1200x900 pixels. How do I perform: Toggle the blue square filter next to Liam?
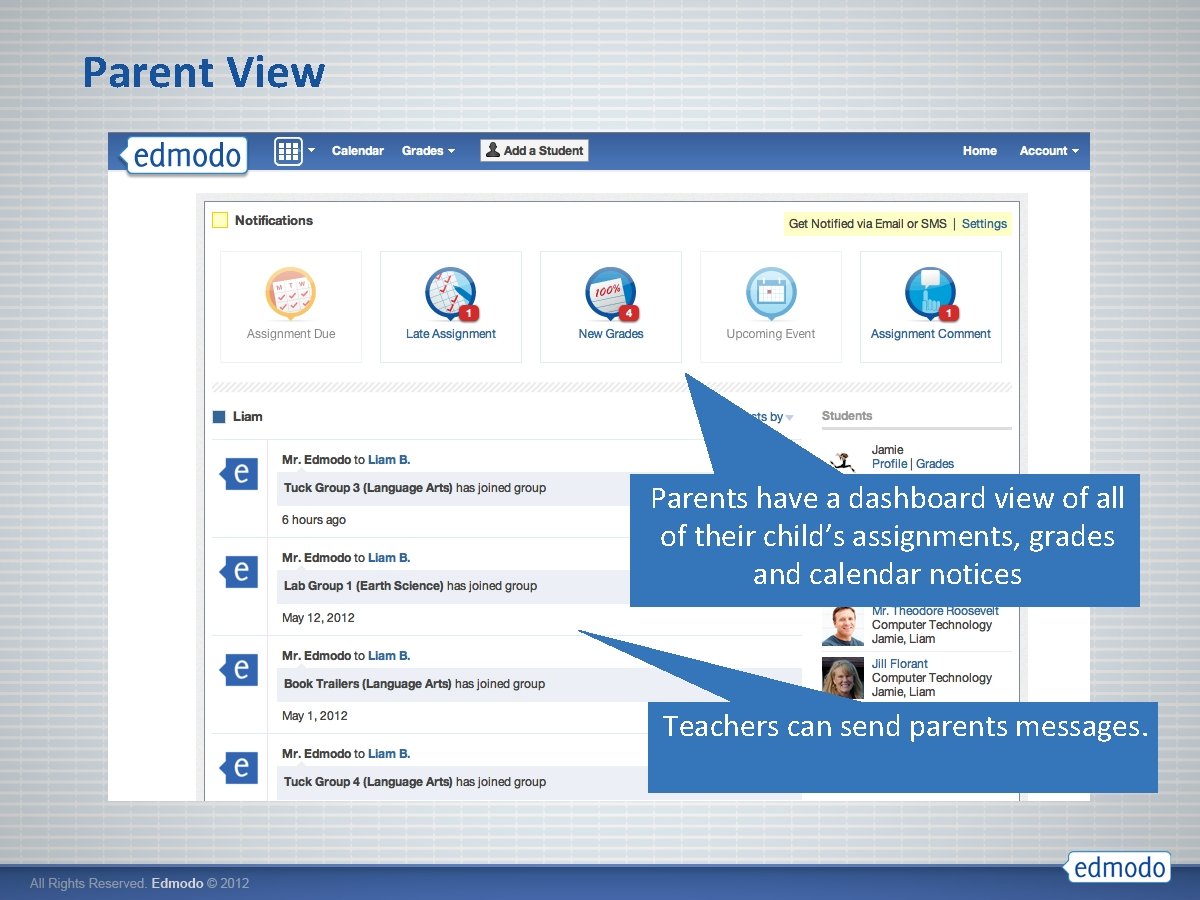(x=218, y=416)
